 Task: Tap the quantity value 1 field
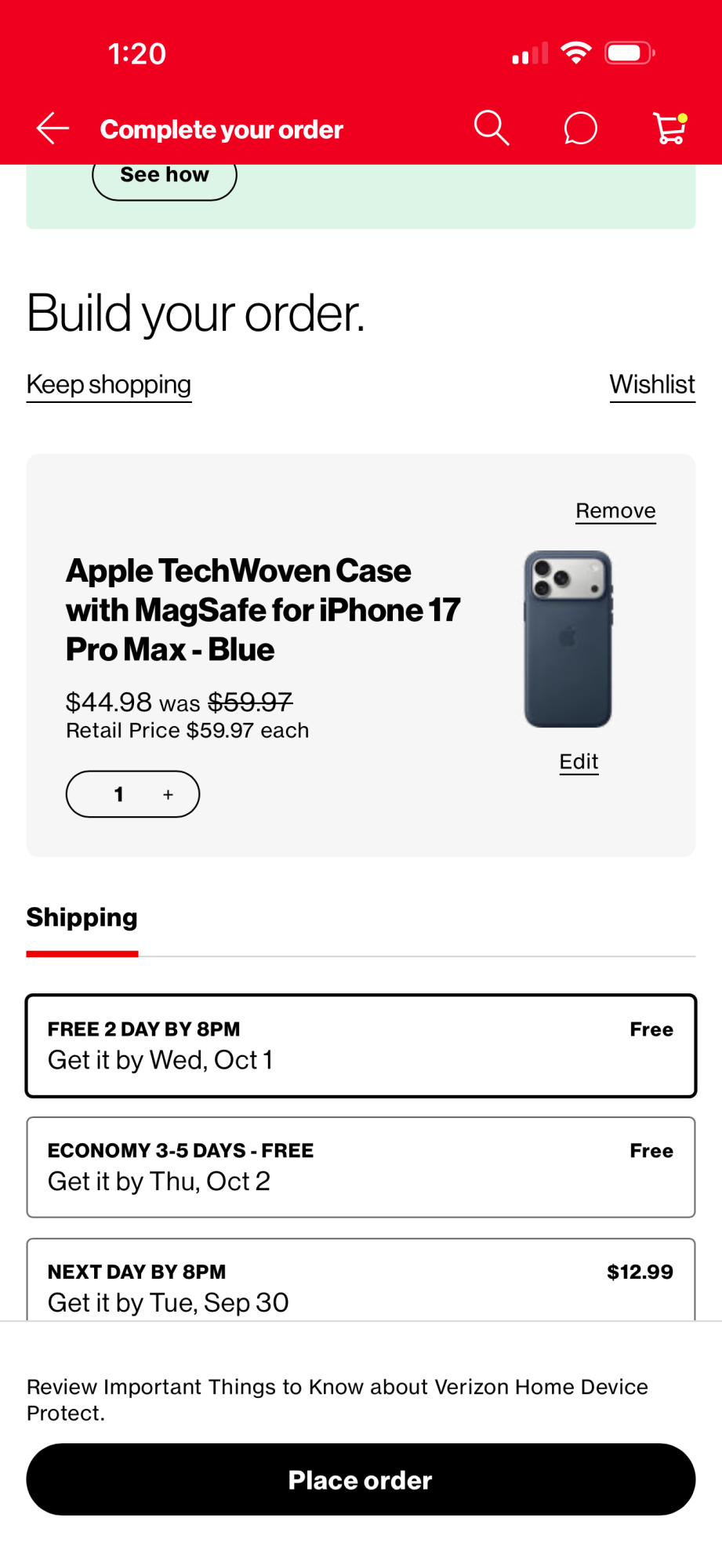pos(118,794)
